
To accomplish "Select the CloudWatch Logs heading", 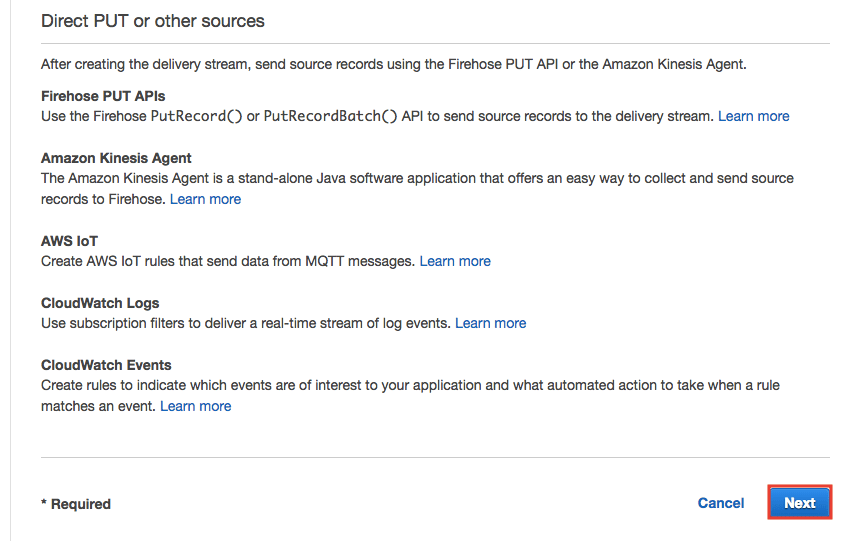I will click(x=100, y=303).
